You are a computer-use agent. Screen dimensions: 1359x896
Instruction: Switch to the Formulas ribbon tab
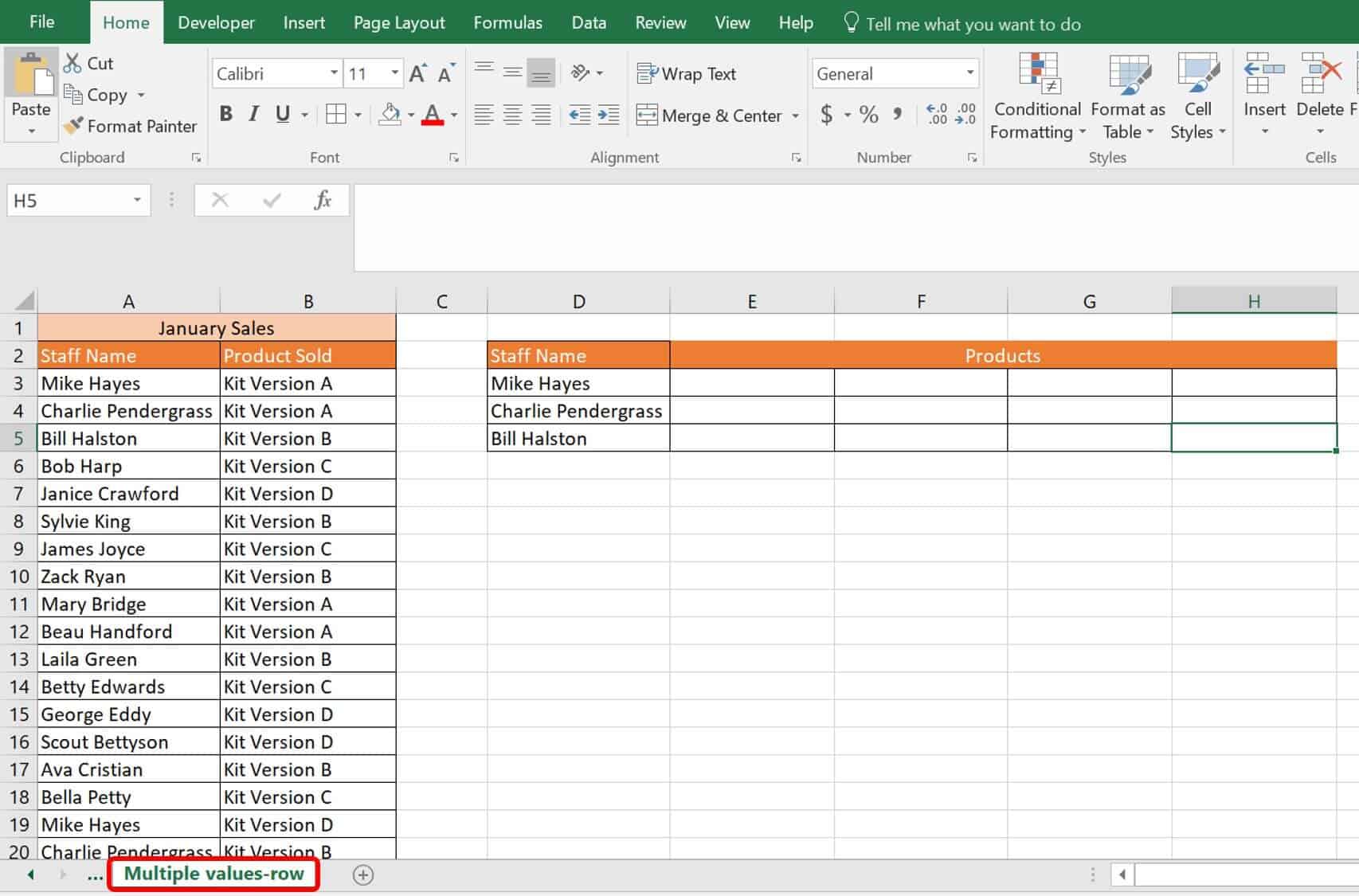507,23
